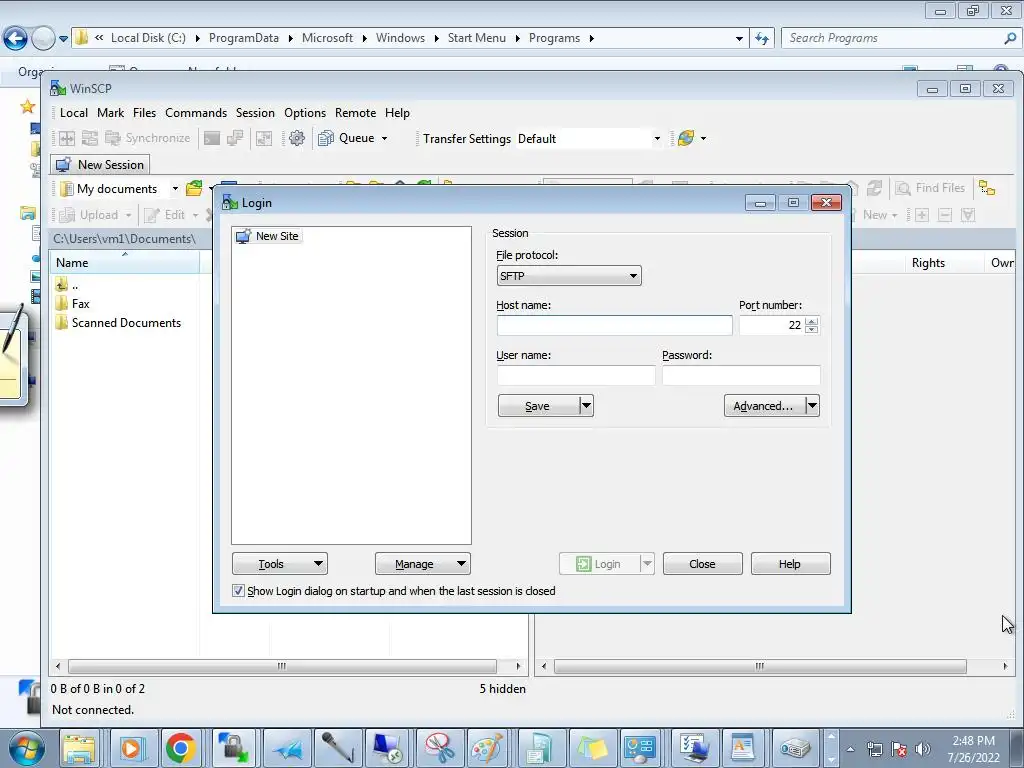
Task: Open WinSCP Preferences gear icon
Action: pyautogui.click(x=296, y=138)
